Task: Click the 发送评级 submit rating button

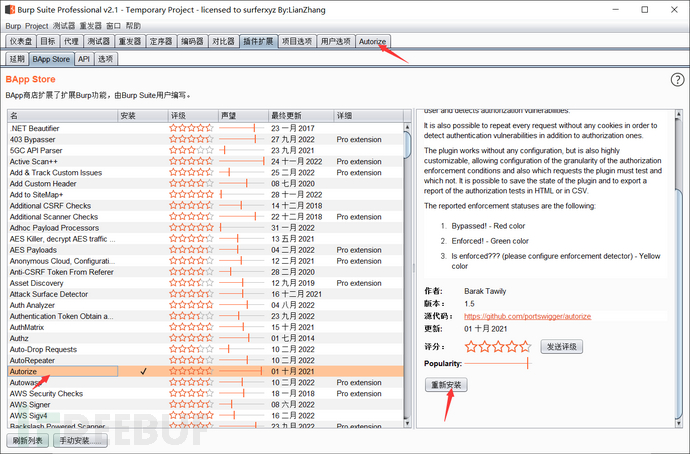Action: coord(562,347)
